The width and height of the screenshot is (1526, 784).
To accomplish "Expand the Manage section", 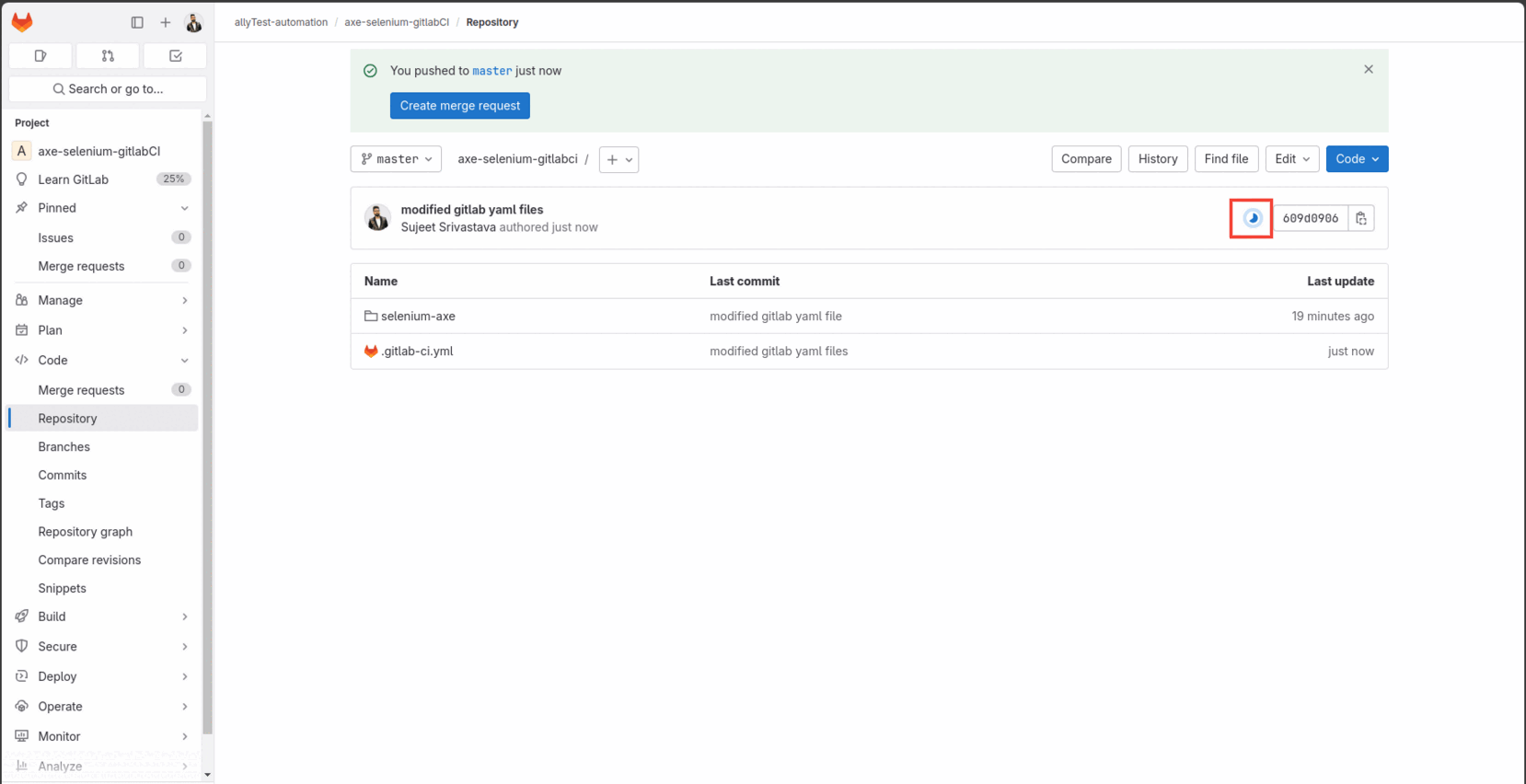I will pyautogui.click(x=184, y=300).
